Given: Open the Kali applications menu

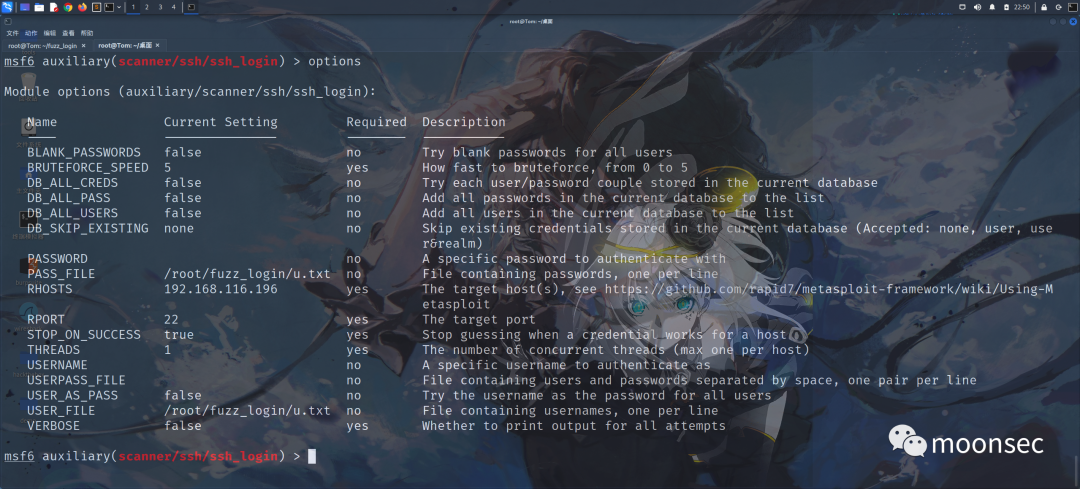Looking at the screenshot, I should 7,7.
